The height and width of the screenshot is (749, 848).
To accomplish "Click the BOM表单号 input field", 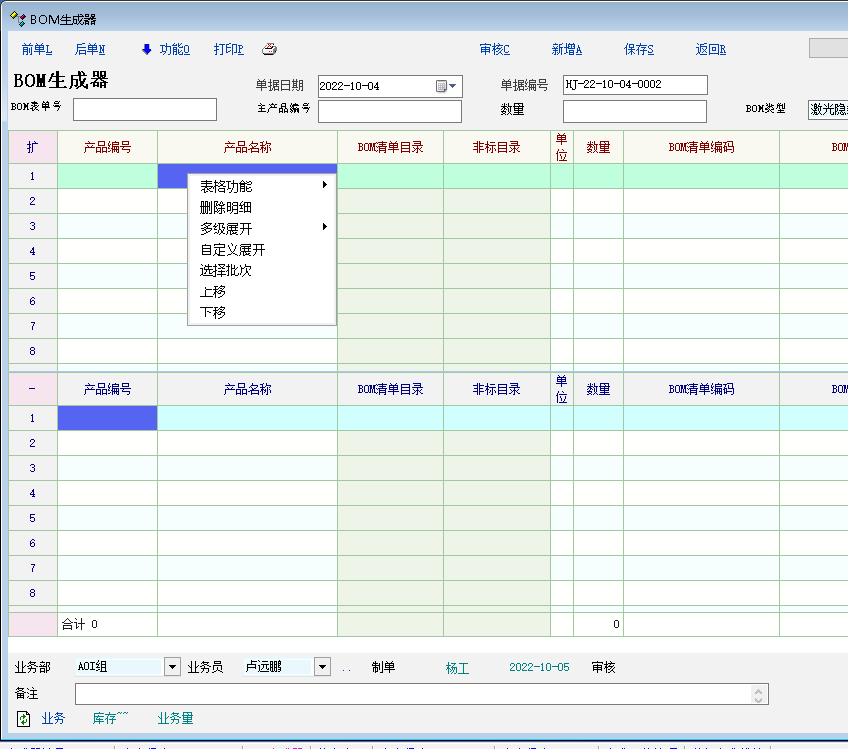I will pyautogui.click(x=145, y=109).
